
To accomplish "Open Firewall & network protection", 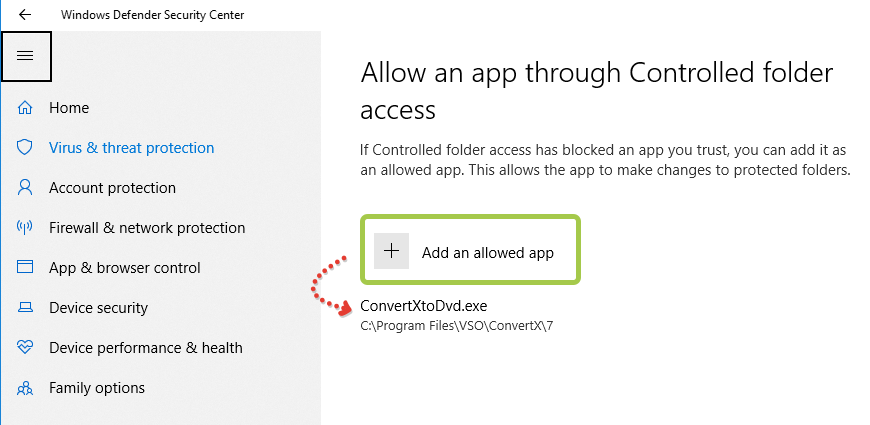I will (147, 228).
